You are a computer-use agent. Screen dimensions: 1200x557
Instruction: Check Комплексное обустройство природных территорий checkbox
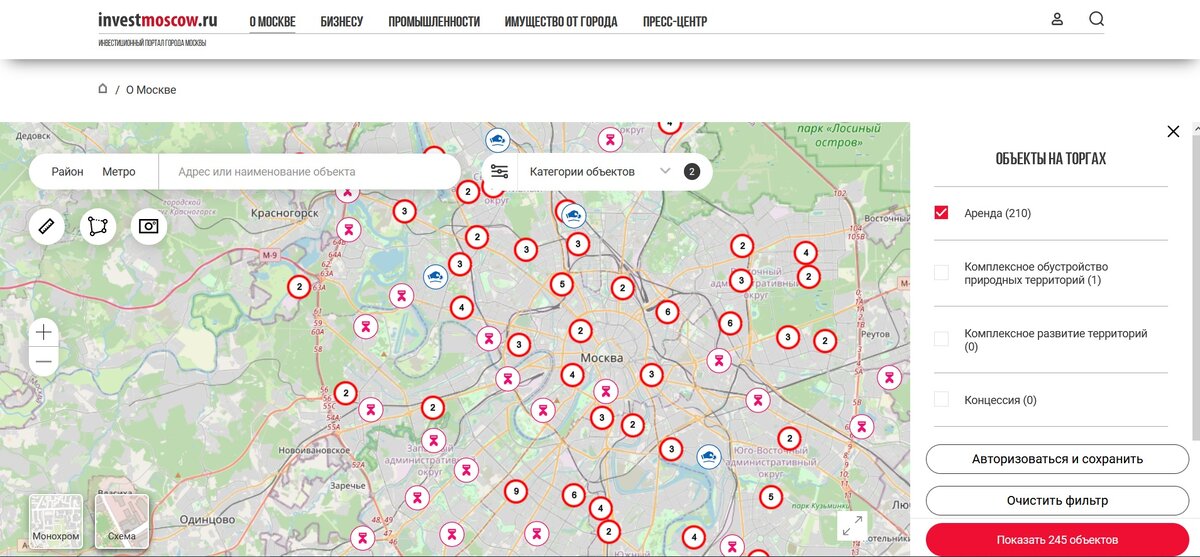pos(941,273)
